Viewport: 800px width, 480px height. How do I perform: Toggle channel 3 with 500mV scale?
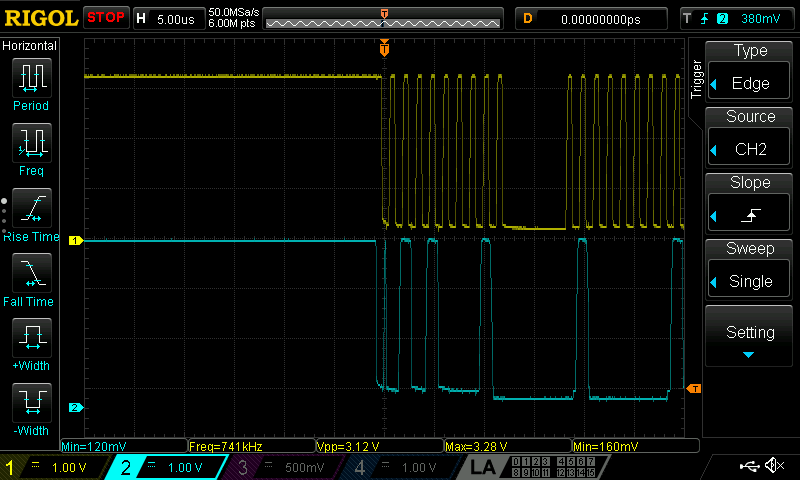pyautogui.click(x=283, y=467)
